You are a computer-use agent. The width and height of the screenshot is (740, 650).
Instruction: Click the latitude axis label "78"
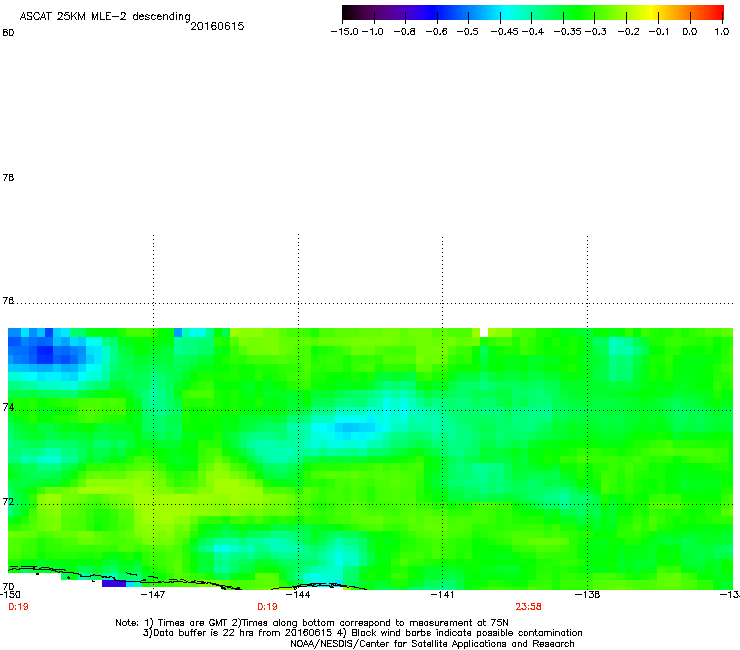coord(8,177)
